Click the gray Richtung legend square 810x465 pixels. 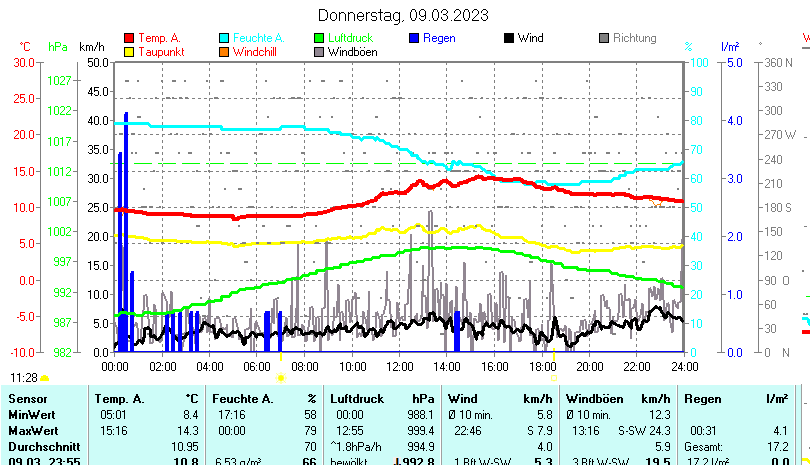point(604,38)
